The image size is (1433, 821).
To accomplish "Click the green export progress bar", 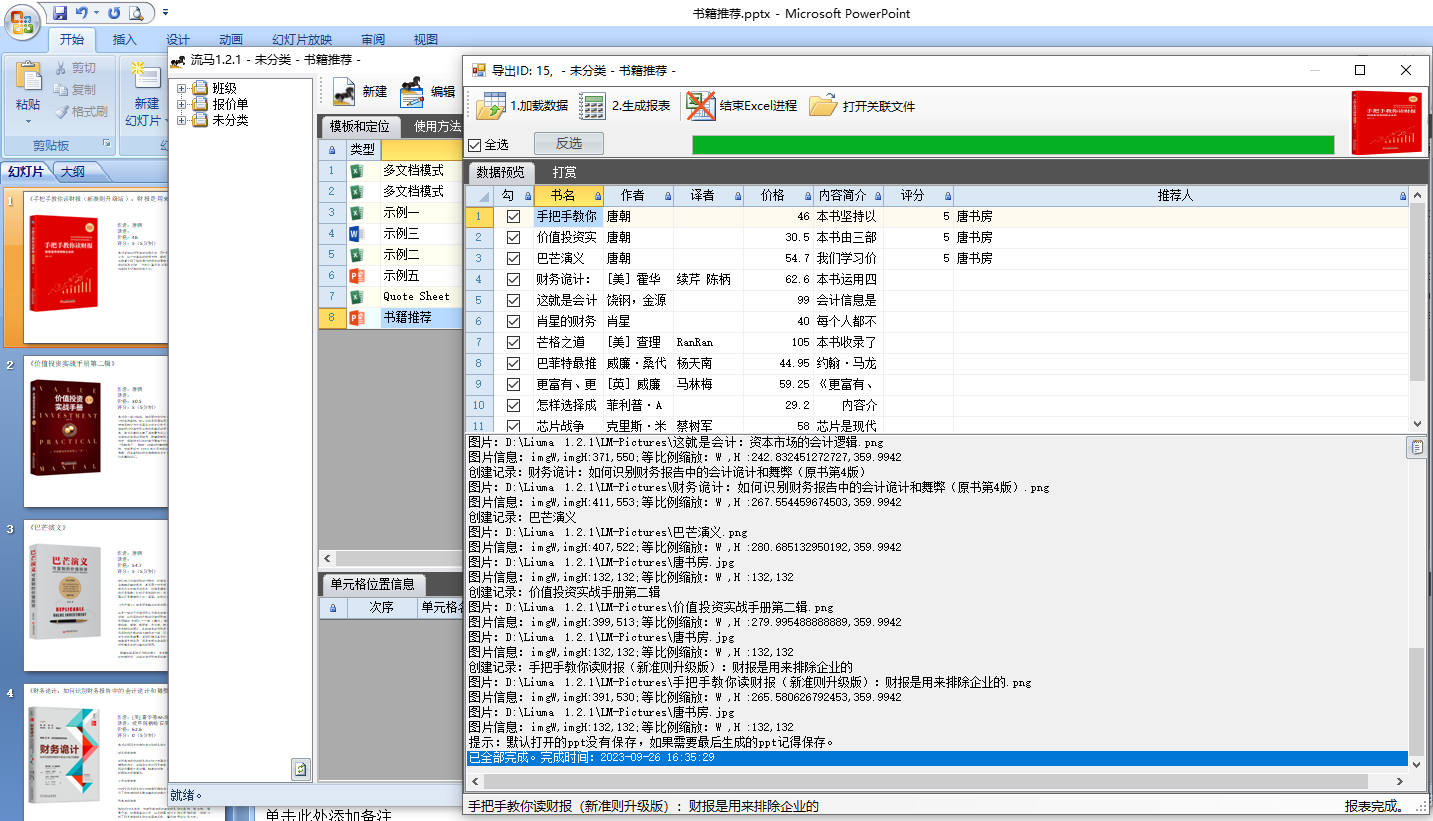I will [x=1013, y=145].
